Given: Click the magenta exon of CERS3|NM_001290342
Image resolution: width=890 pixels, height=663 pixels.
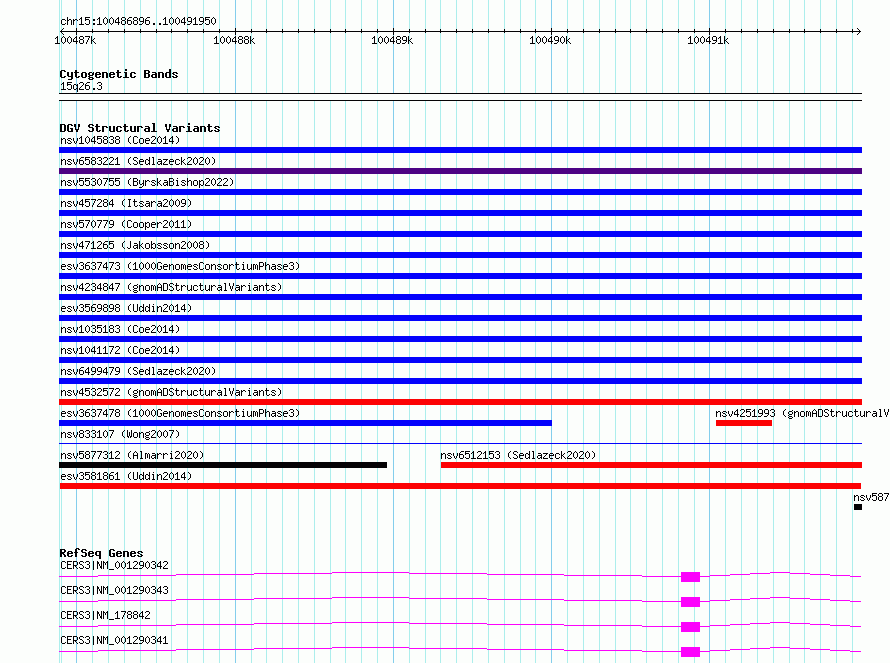Looking at the screenshot, I should 690,577.
